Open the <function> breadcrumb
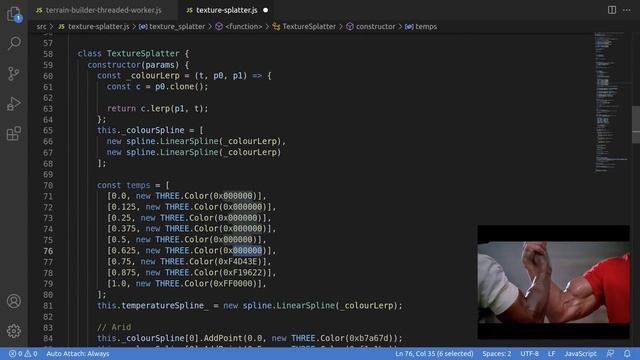 239,27
